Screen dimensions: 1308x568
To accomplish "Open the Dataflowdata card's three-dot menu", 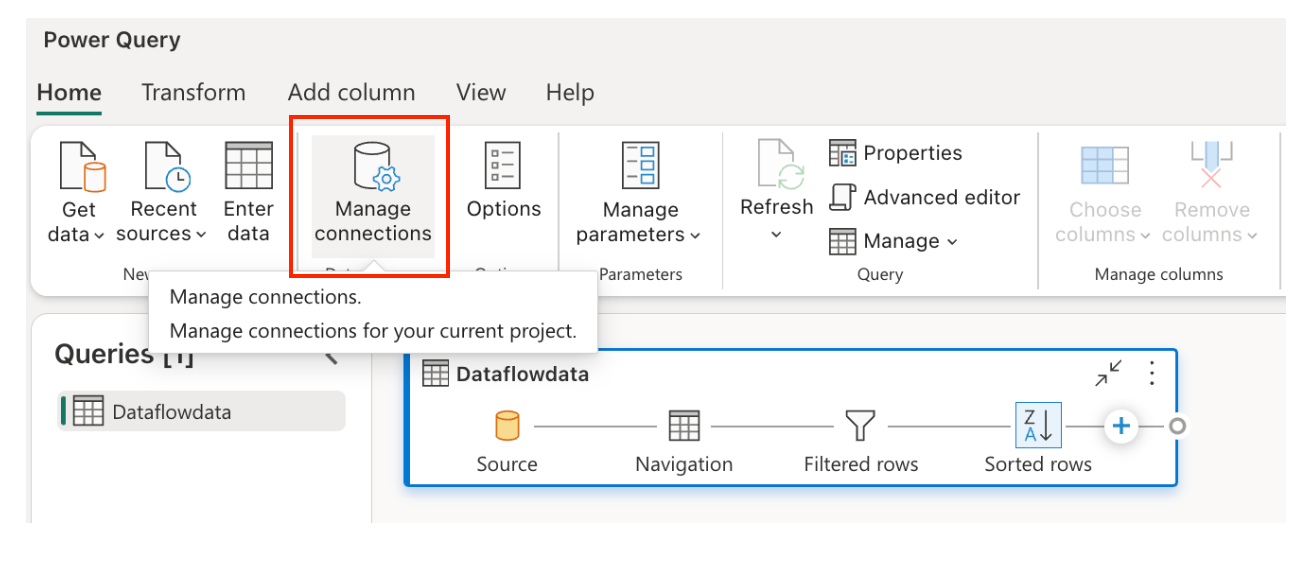I will point(1152,374).
